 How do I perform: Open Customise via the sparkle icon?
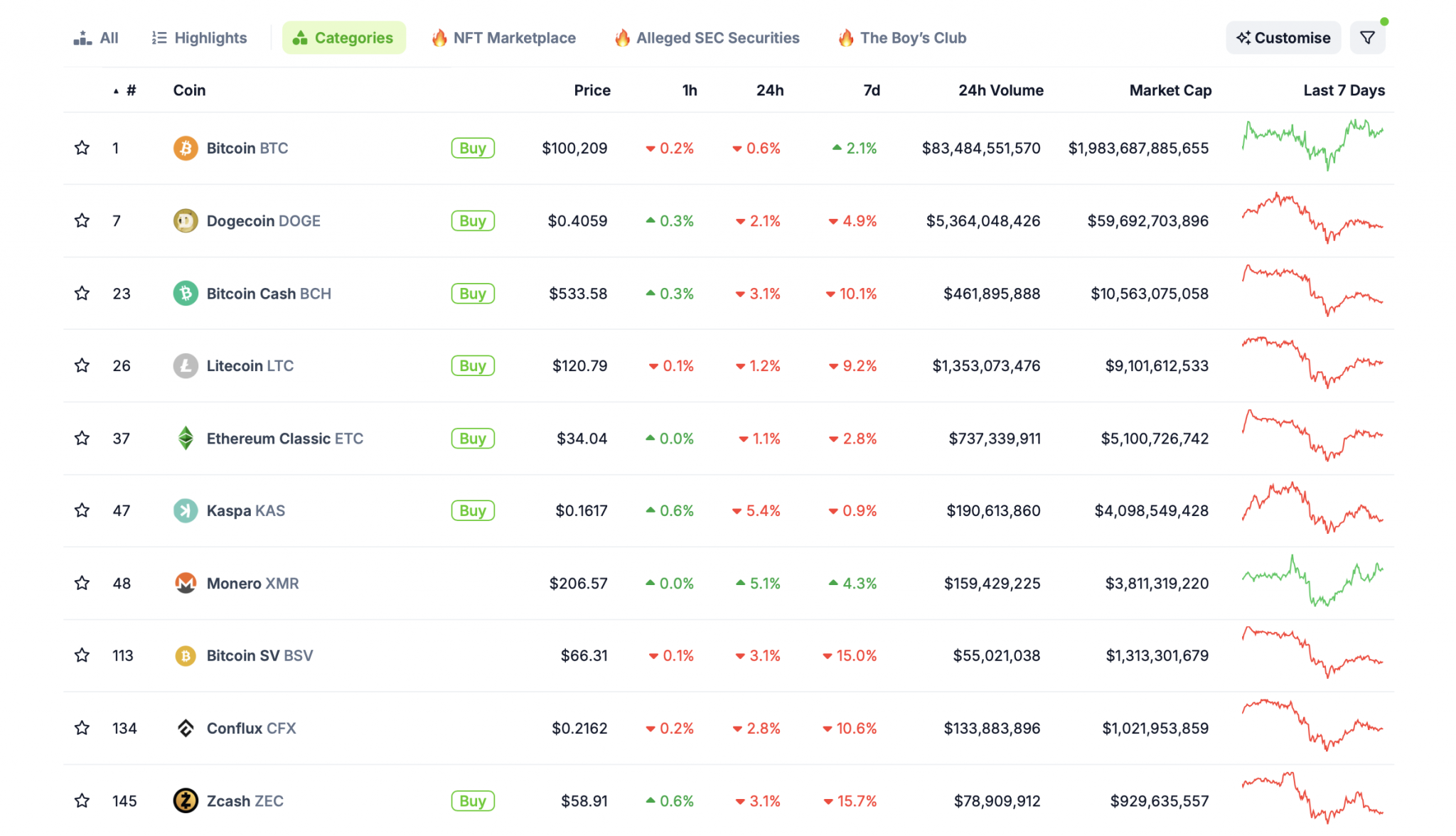(x=1243, y=37)
